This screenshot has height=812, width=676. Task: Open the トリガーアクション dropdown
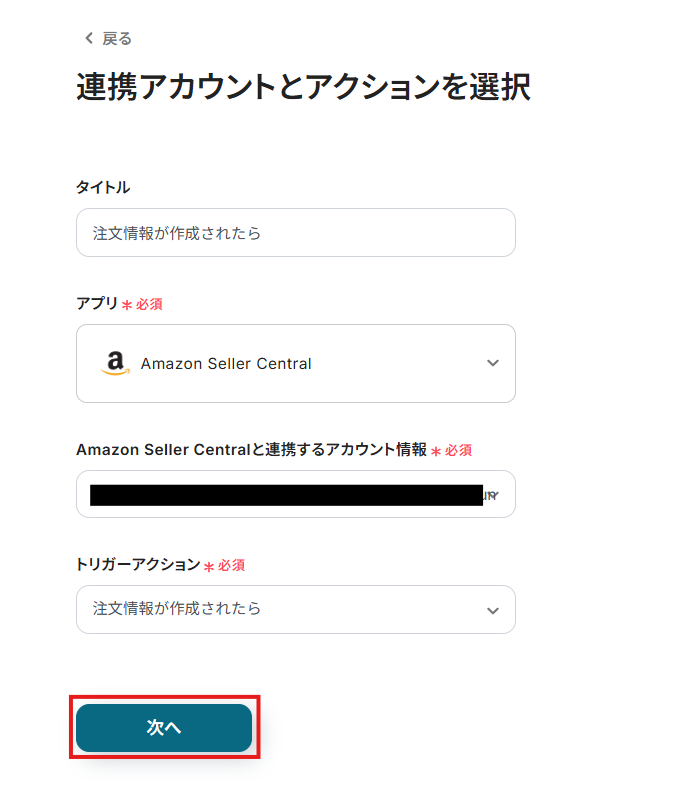296,609
